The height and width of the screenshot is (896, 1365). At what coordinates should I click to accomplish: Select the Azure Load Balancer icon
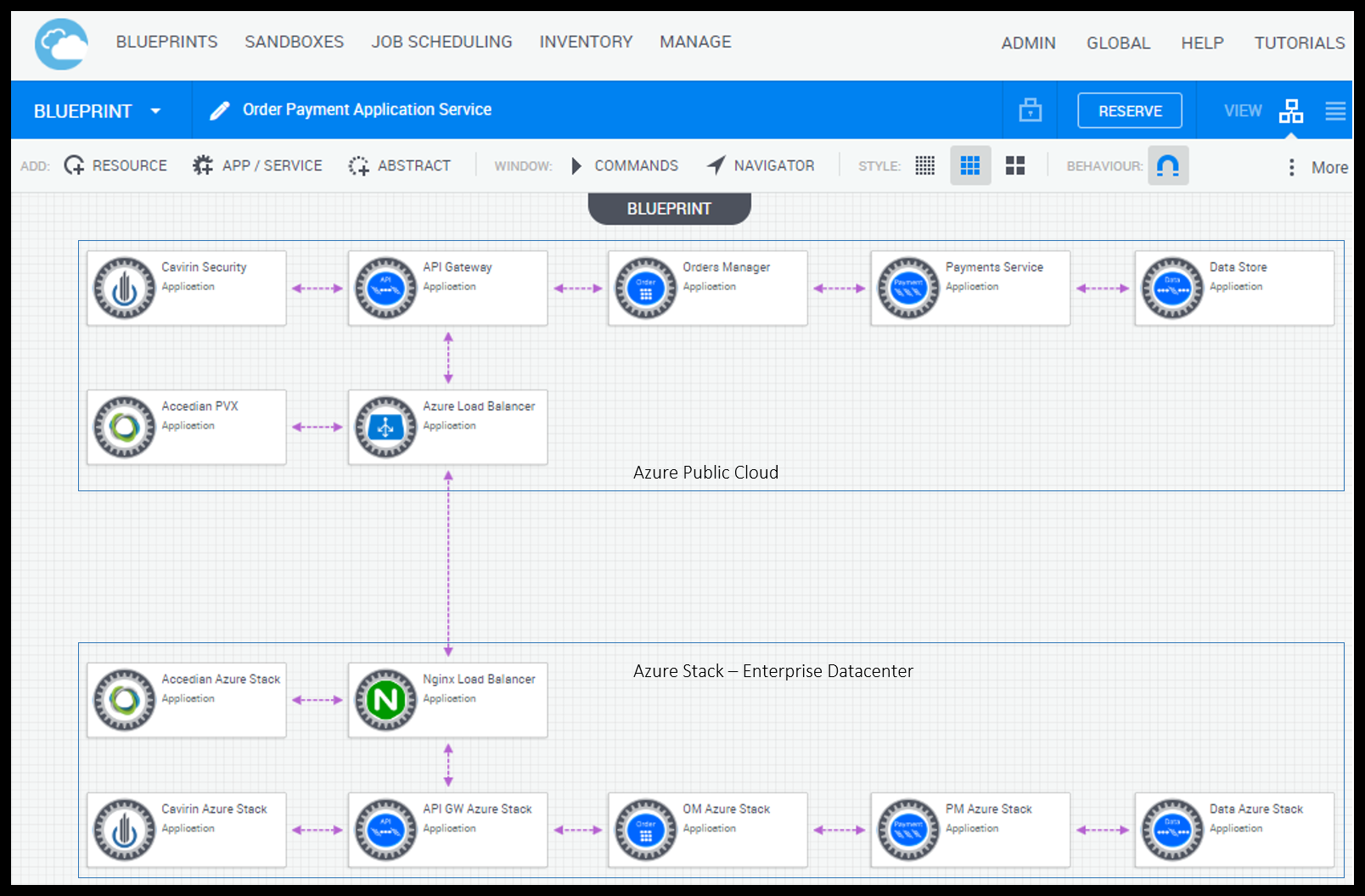tap(386, 427)
